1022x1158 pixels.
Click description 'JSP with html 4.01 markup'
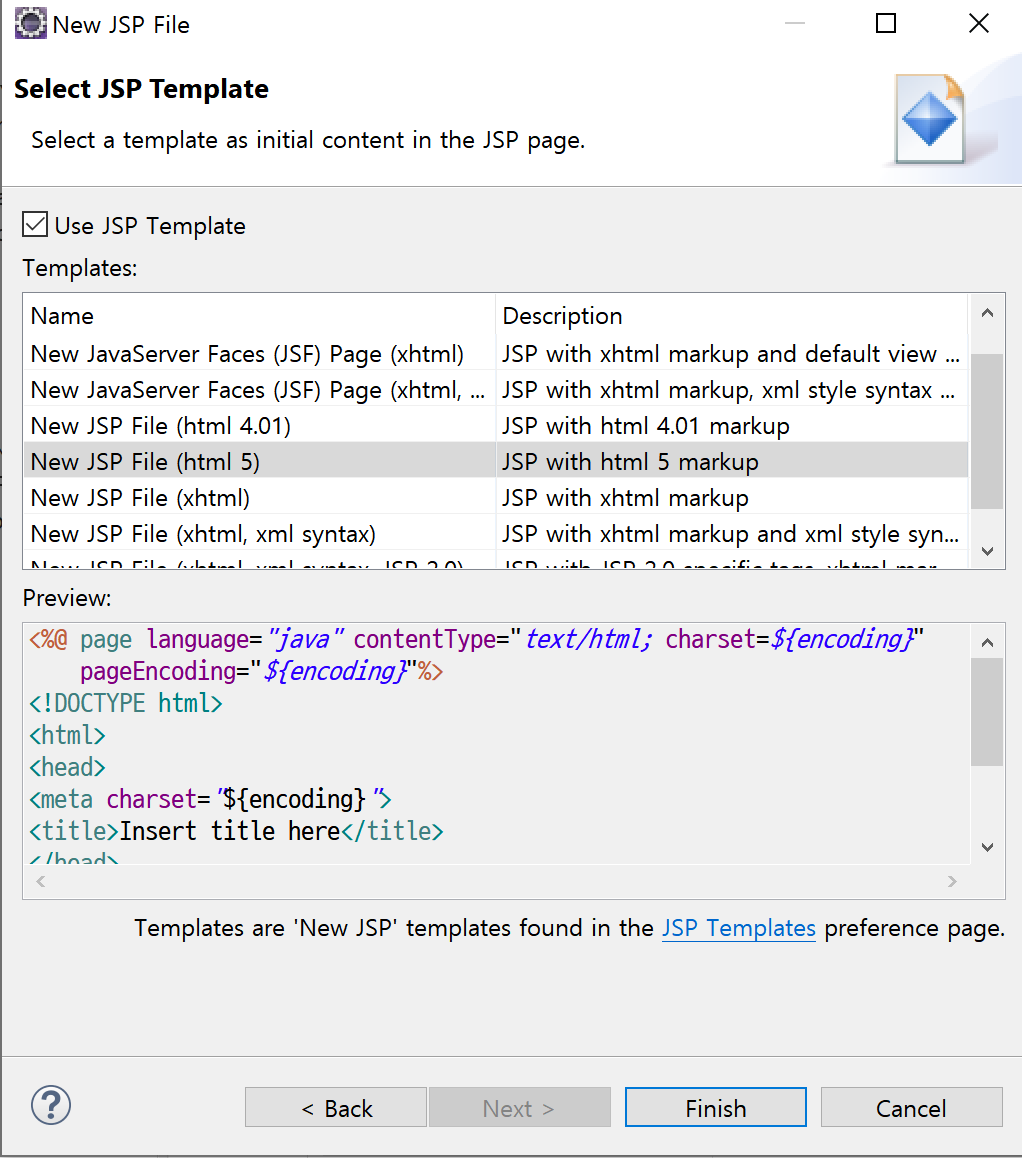(645, 426)
